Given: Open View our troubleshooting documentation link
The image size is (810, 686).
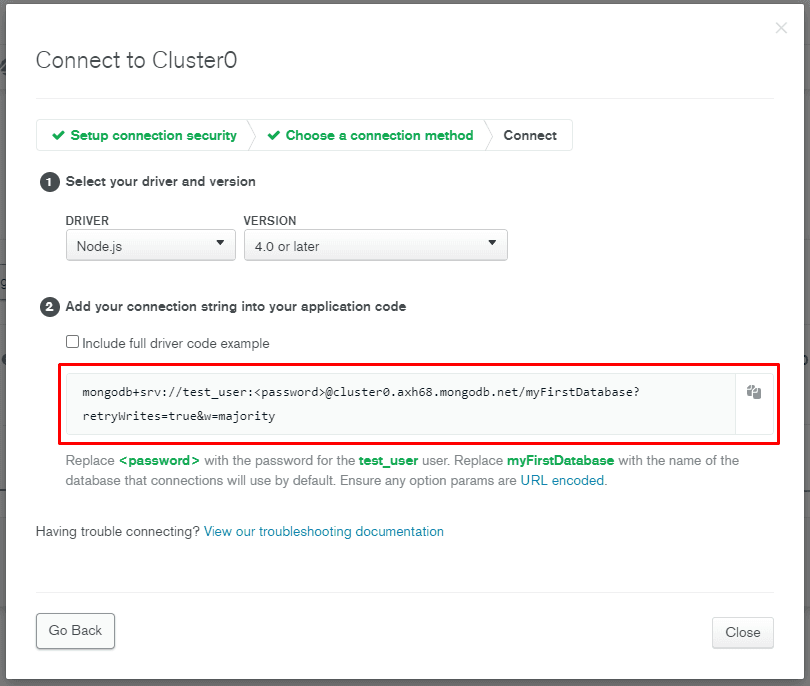Looking at the screenshot, I should pyautogui.click(x=323, y=532).
